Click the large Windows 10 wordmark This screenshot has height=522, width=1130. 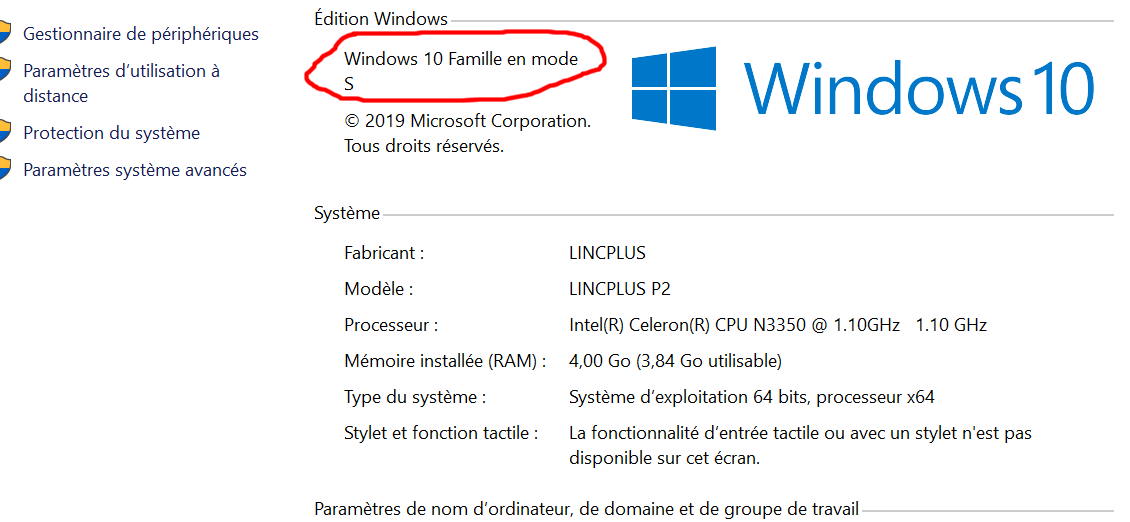point(920,88)
